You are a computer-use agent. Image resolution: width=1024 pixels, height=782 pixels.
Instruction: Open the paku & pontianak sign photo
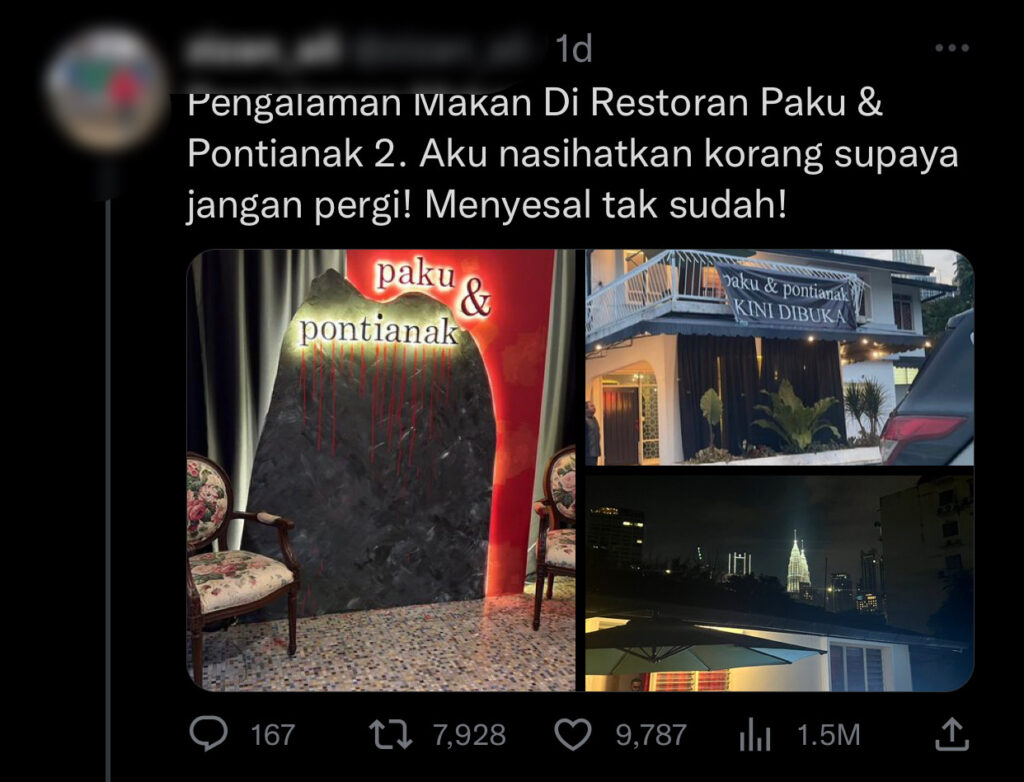381,470
